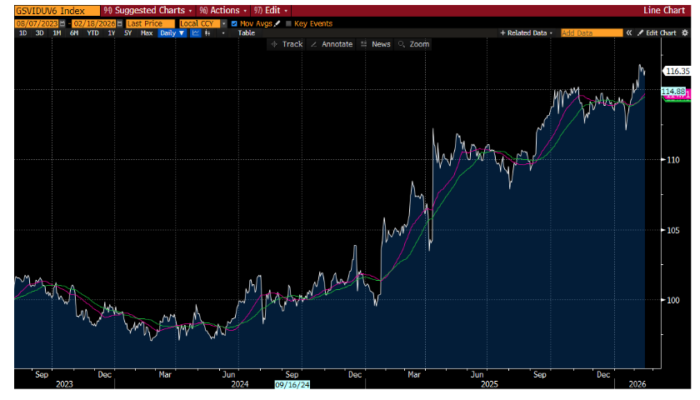This screenshot has height=400, width=700.
Task: Switch to the Table view
Action: [x=246, y=33]
